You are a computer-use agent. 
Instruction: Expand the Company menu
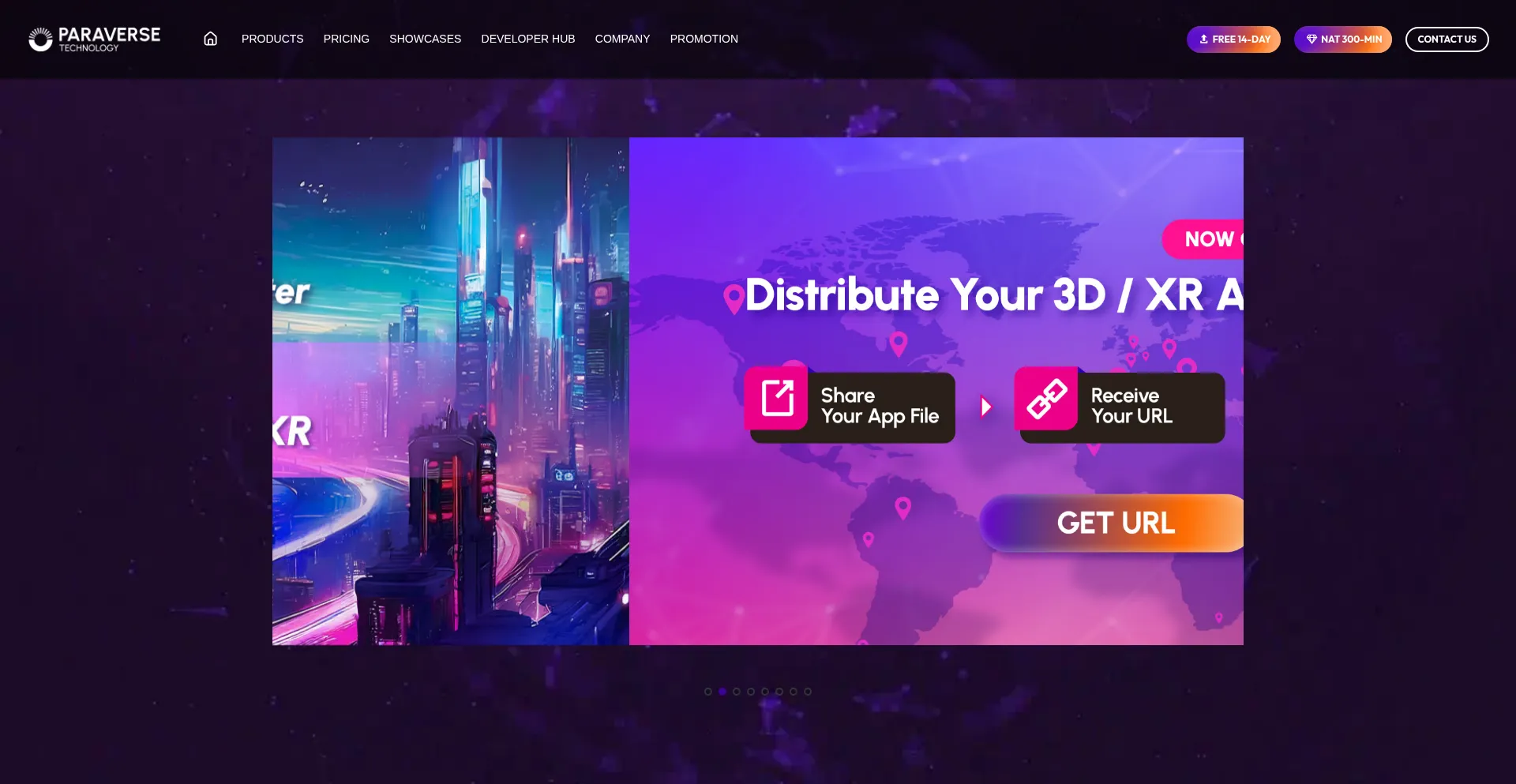[622, 39]
